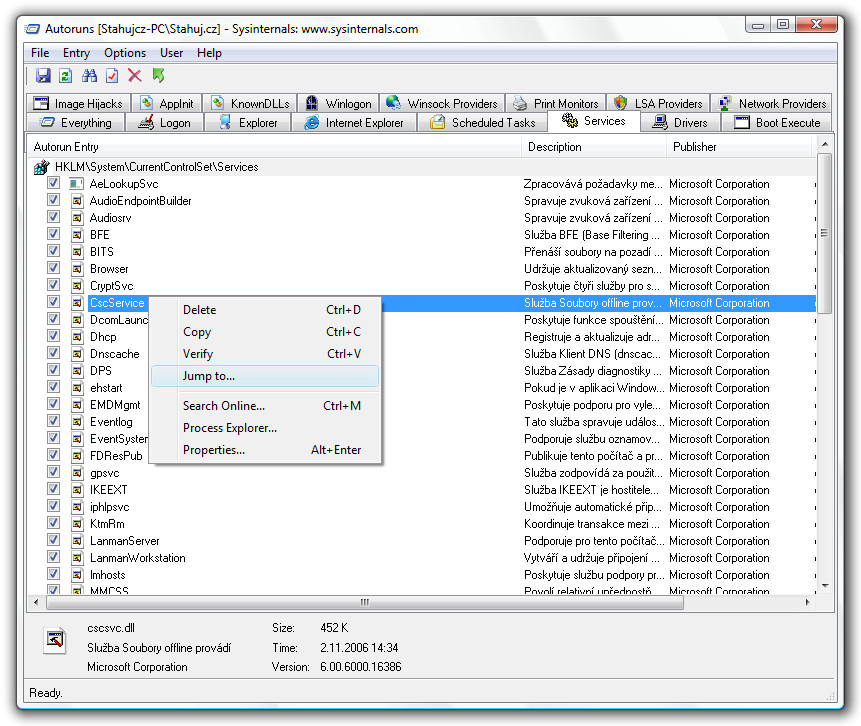Open the File menu
Viewport: 861px width, 726px height.
(40, 53)
